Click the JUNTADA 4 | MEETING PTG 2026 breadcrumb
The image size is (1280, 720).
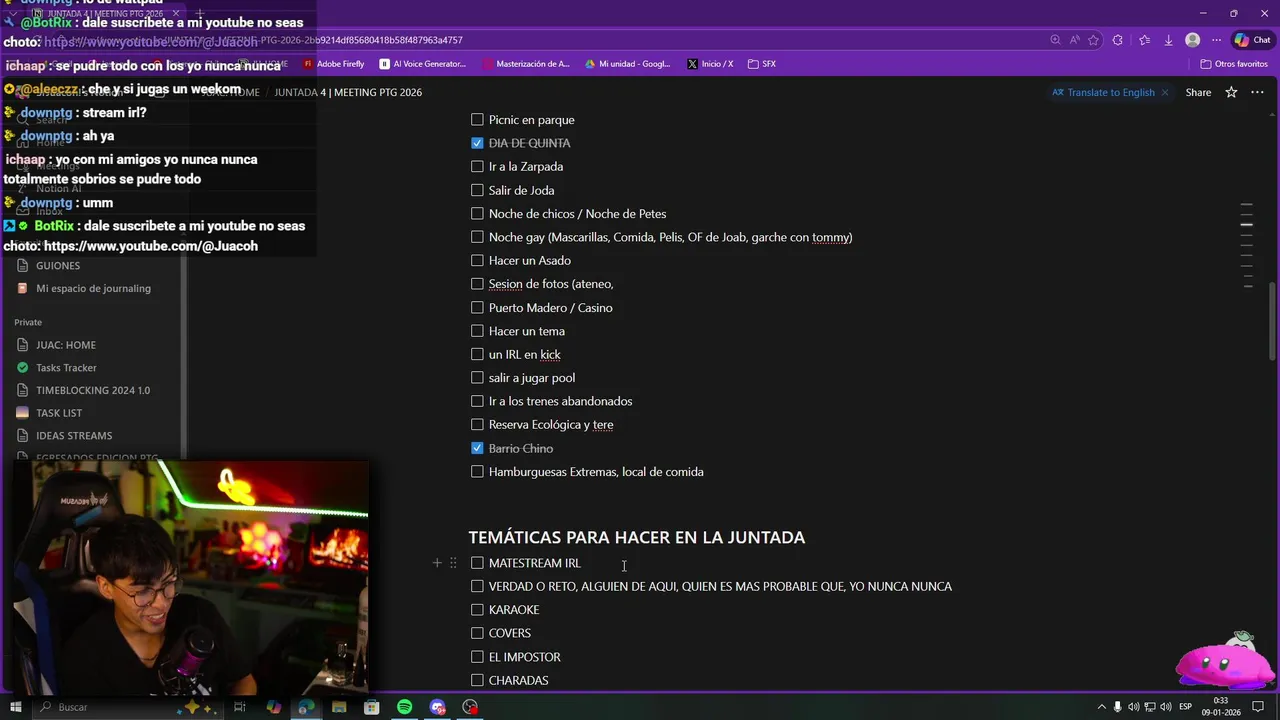click(348, 92)
